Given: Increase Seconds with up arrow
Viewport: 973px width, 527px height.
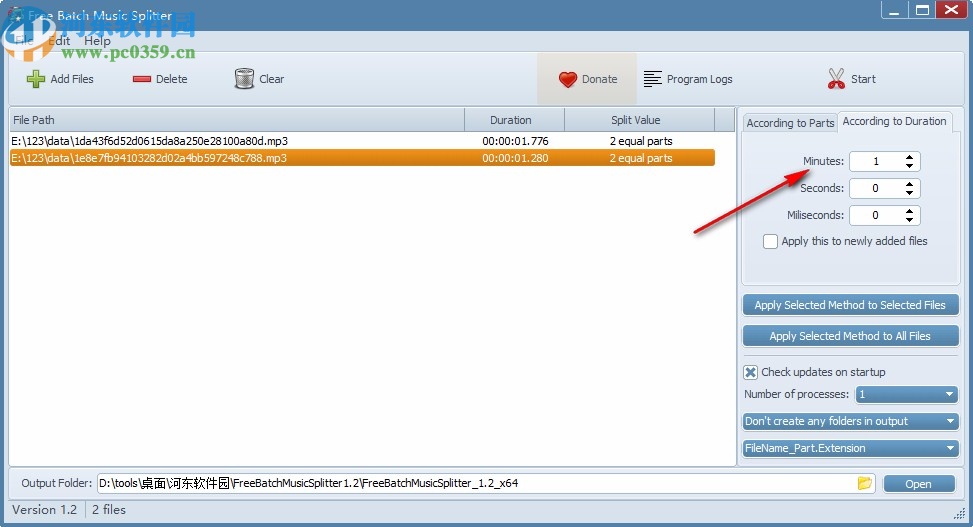Looking at the screenshot, I should (x=909, y=184).
